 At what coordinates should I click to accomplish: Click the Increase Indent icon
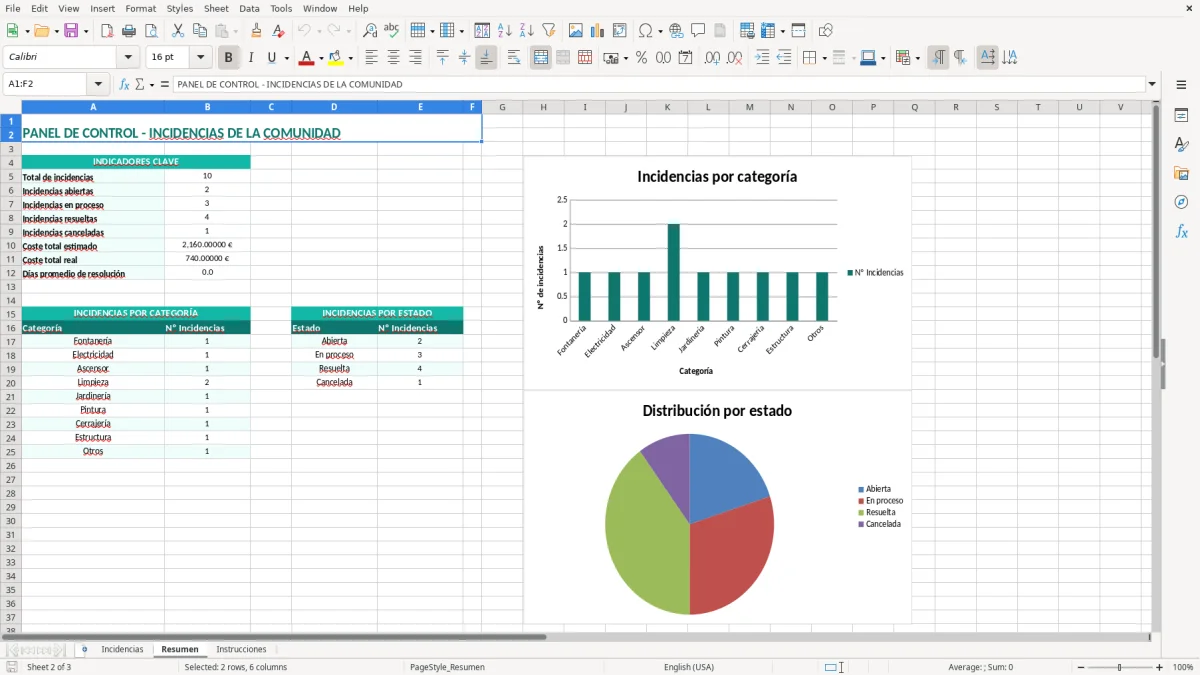click(x=762, y=58)
